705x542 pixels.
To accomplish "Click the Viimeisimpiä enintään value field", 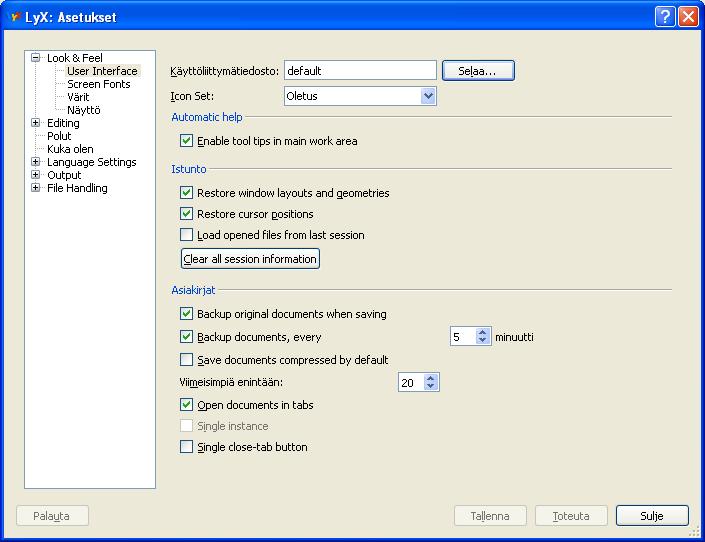I will 411,383.
